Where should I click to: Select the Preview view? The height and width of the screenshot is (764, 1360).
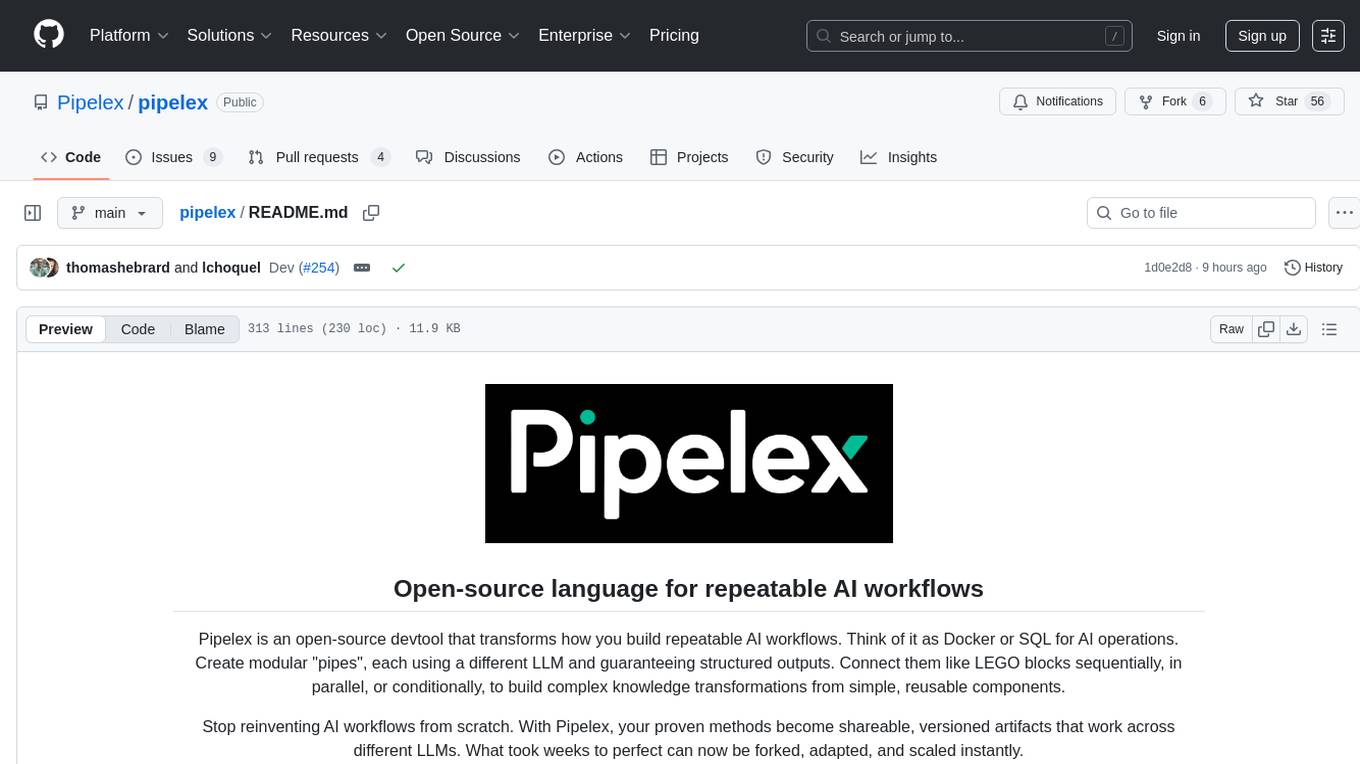click(66, 329)
